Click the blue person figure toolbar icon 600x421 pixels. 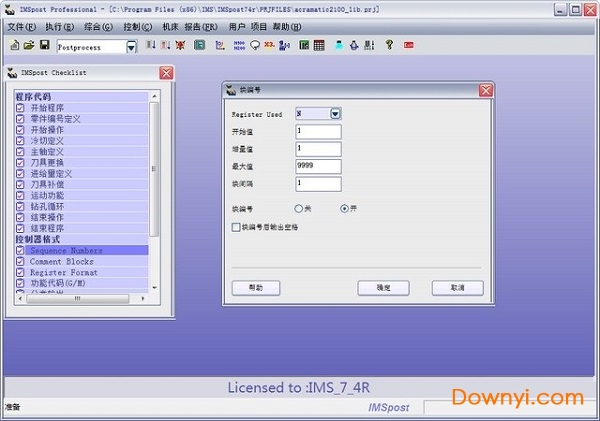click(284, 45)
